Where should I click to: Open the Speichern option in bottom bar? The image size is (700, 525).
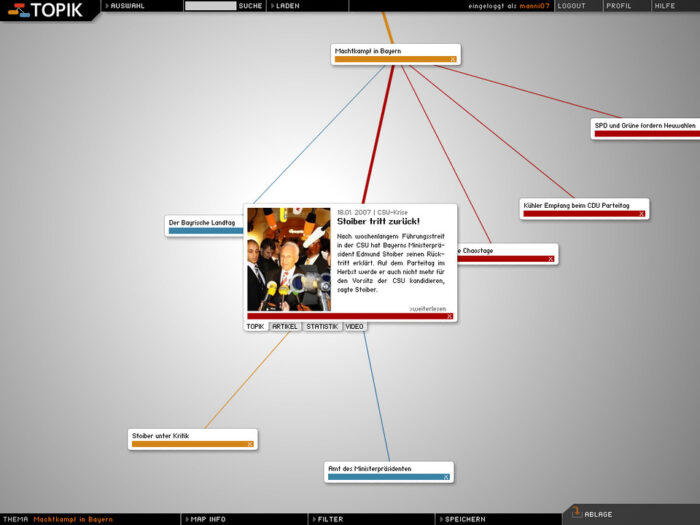[x=464, y=519]
